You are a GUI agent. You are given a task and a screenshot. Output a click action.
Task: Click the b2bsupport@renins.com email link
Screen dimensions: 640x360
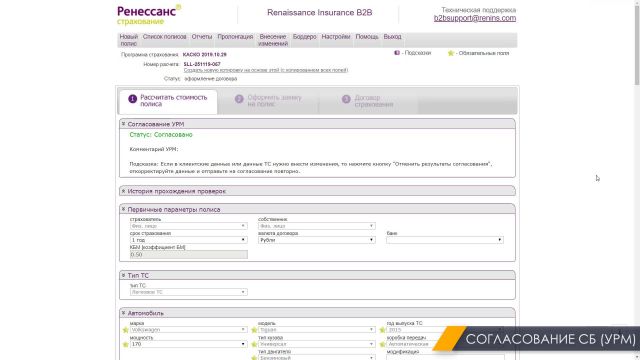pyautogui.click(x=475, y=18)
